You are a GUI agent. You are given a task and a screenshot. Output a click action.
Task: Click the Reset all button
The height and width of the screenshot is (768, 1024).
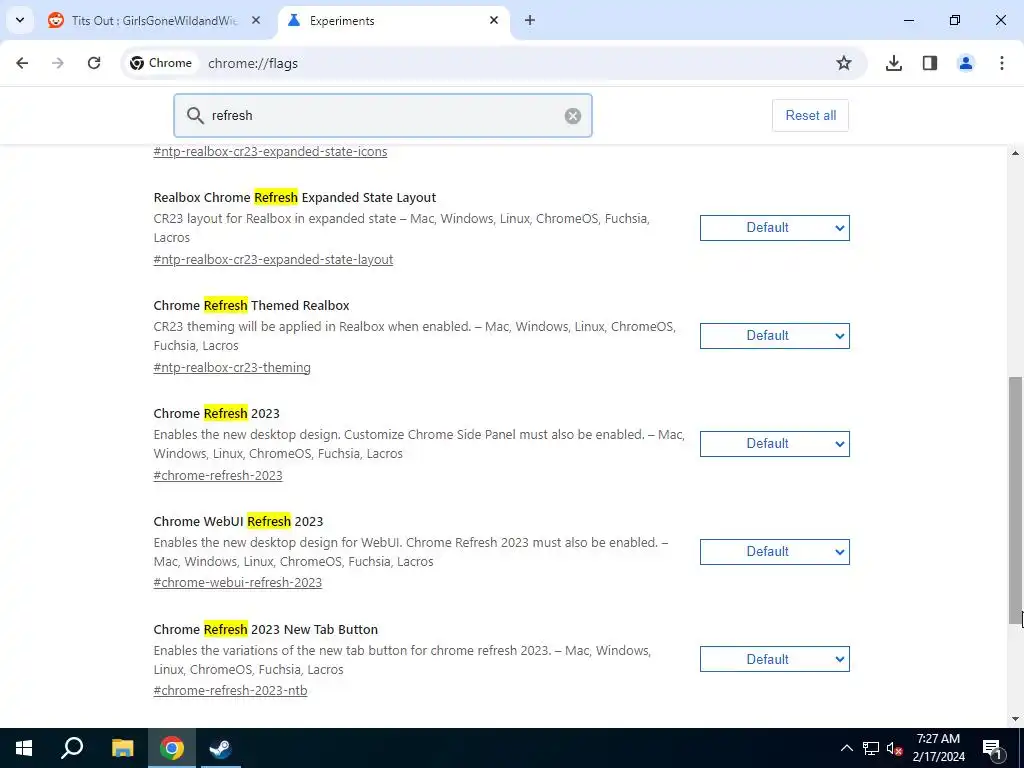pos(810,116)
